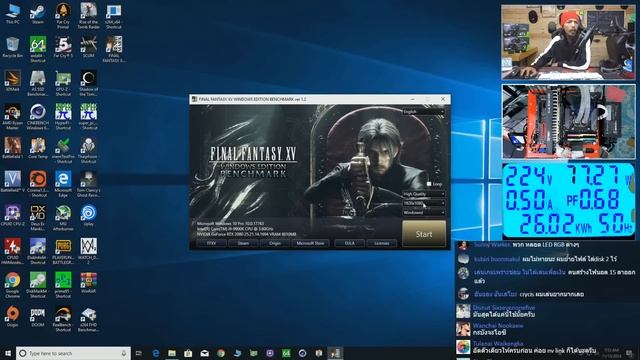Select the Steam desktop shortcut
Image resolution: width=640 pixels, height=360 pixels.
point(38,14)
